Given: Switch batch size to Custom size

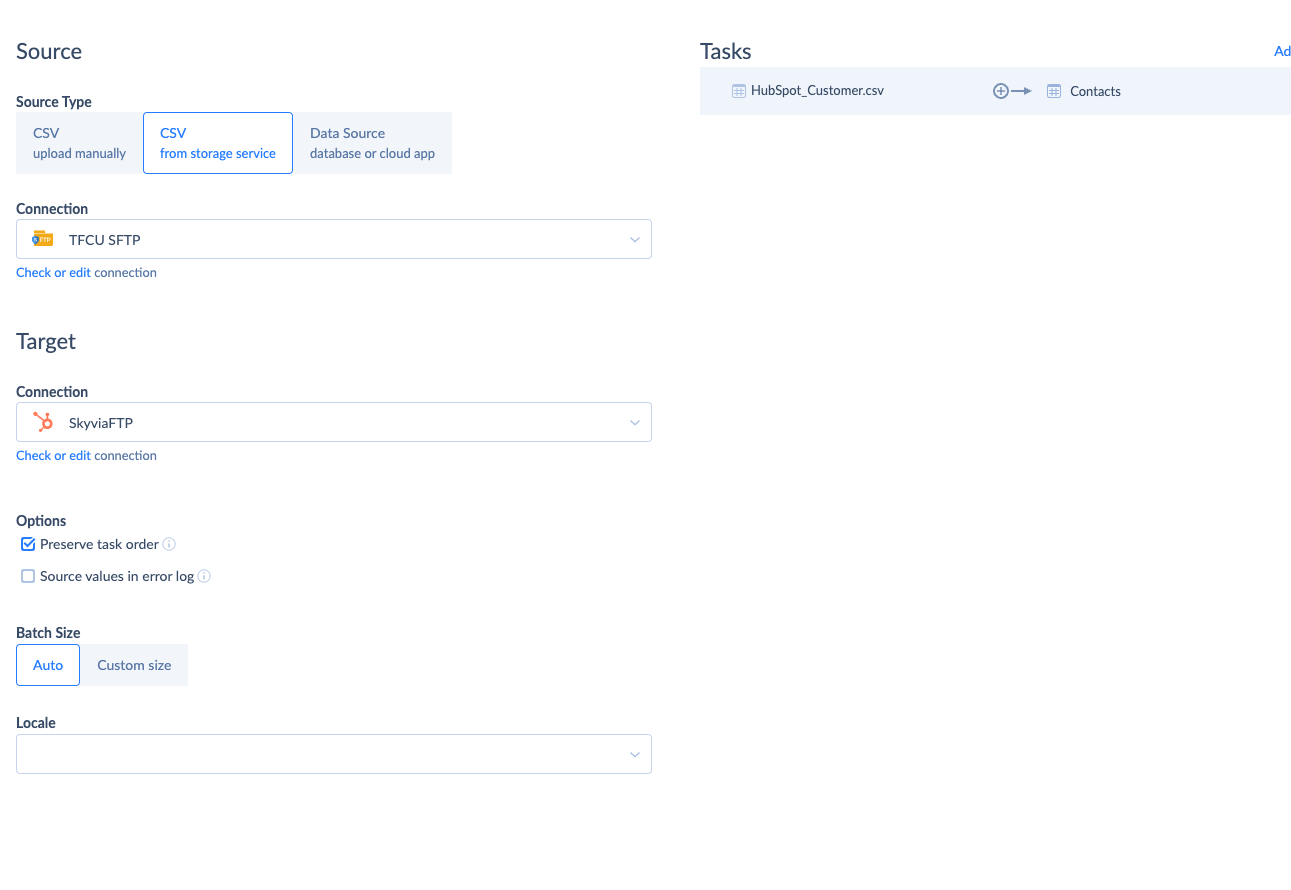Looking at the screenshot, I should [x=134, y=665].
